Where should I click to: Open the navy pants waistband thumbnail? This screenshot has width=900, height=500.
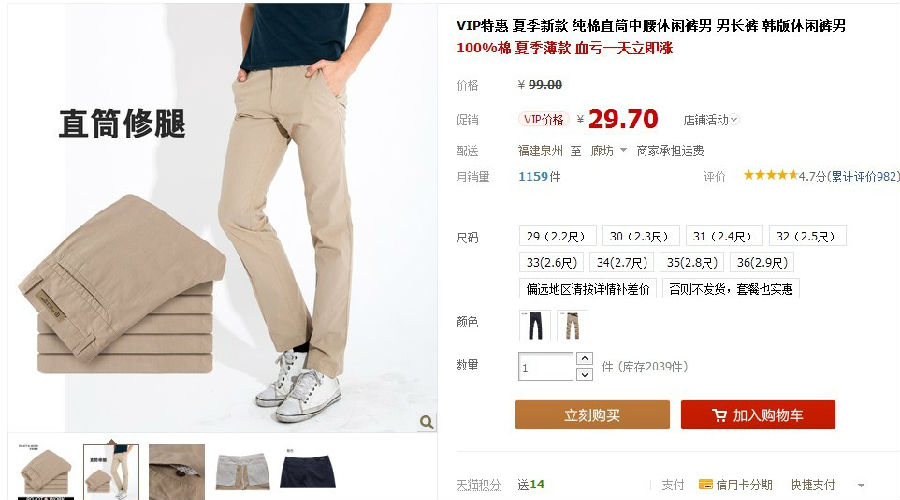coord(308,471)
